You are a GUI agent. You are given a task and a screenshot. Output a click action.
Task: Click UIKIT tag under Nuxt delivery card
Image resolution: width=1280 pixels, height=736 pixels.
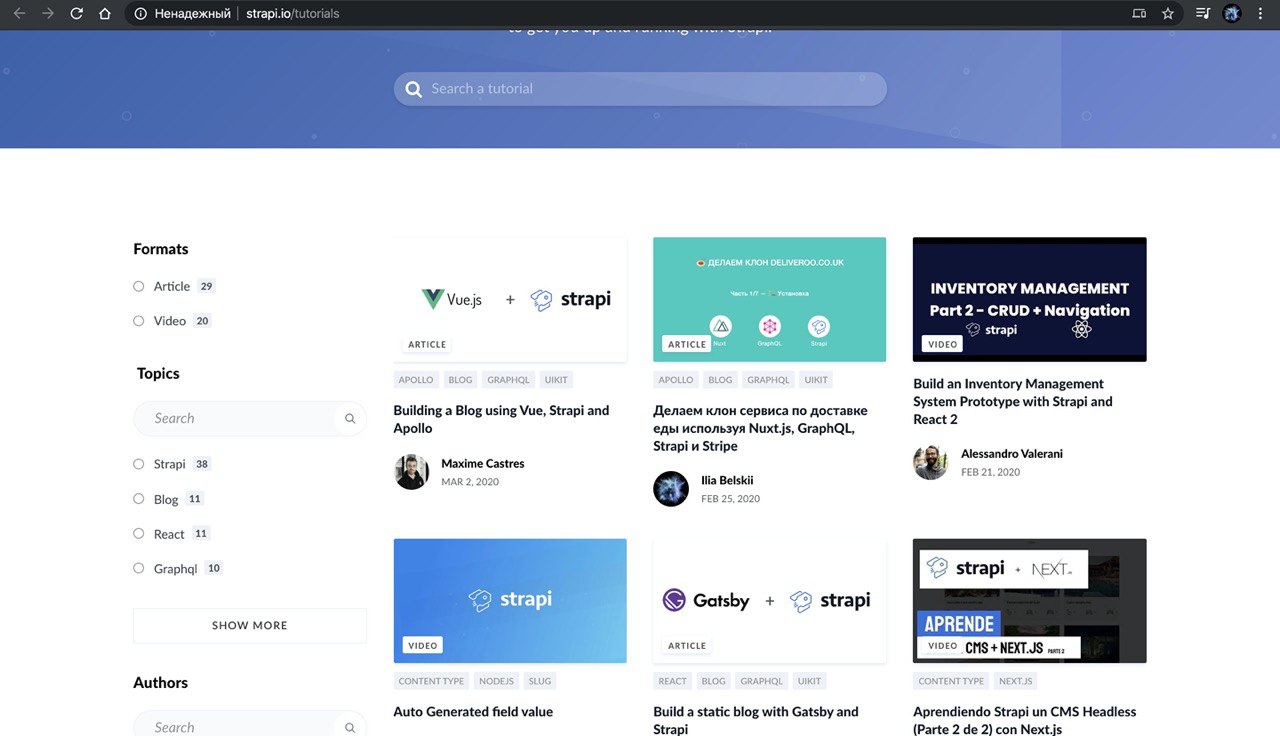tap(816, 380)
